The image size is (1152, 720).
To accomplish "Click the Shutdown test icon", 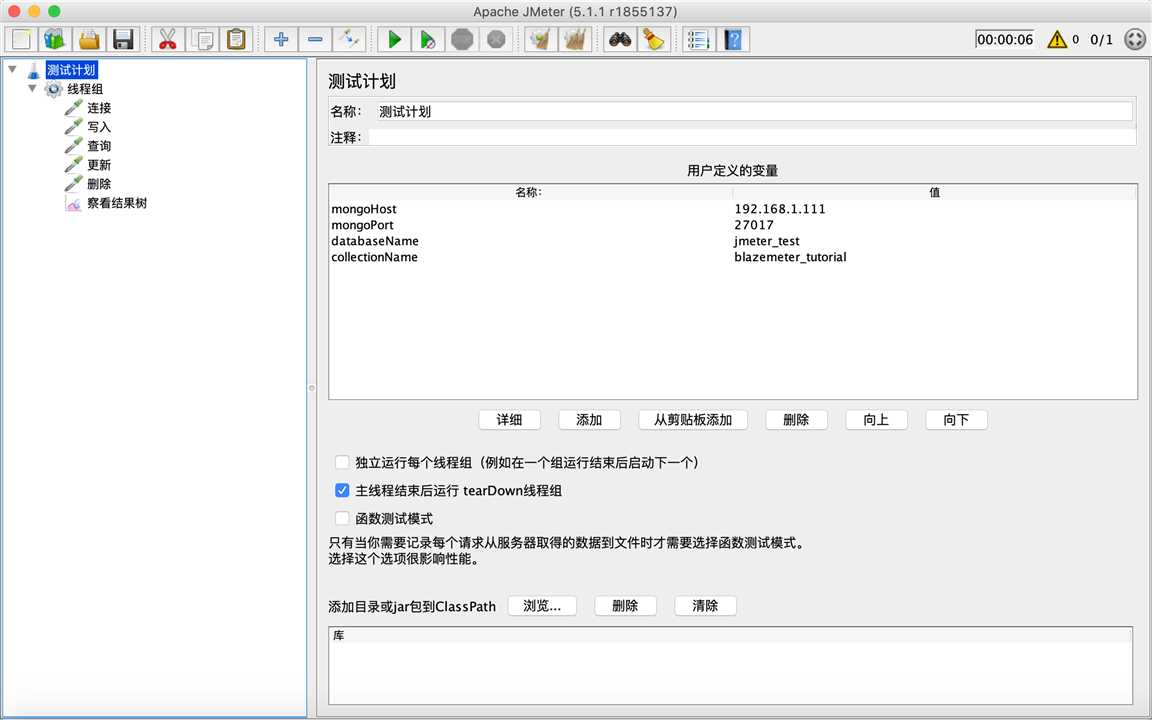I will 496,39.
